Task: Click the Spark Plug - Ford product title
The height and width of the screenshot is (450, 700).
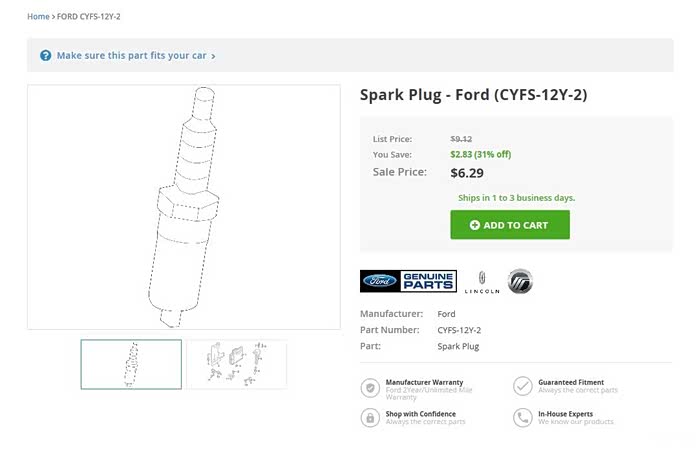Action: [x=473, y=95]
